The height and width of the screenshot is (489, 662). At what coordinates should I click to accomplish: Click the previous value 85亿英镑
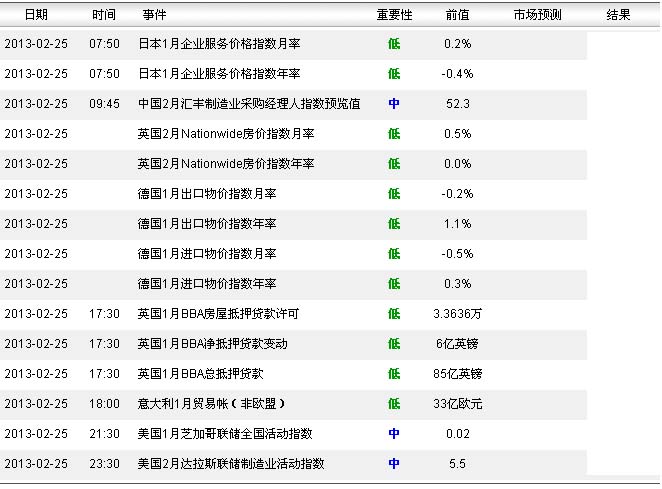click(x=458, y=374)
